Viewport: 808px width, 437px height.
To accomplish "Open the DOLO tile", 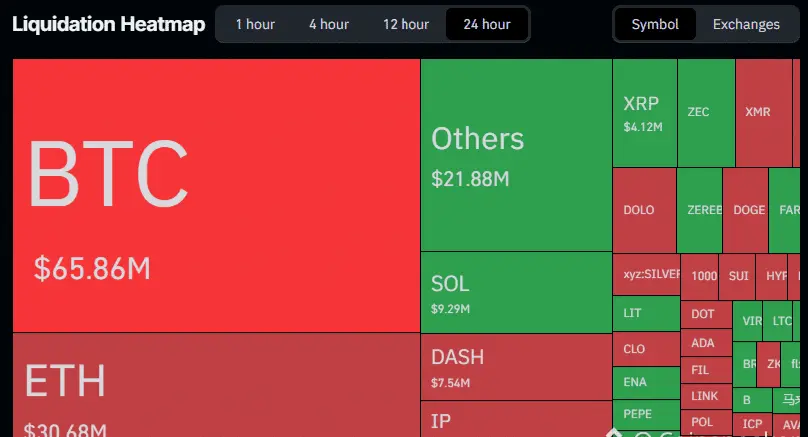I will pos(643,210).
